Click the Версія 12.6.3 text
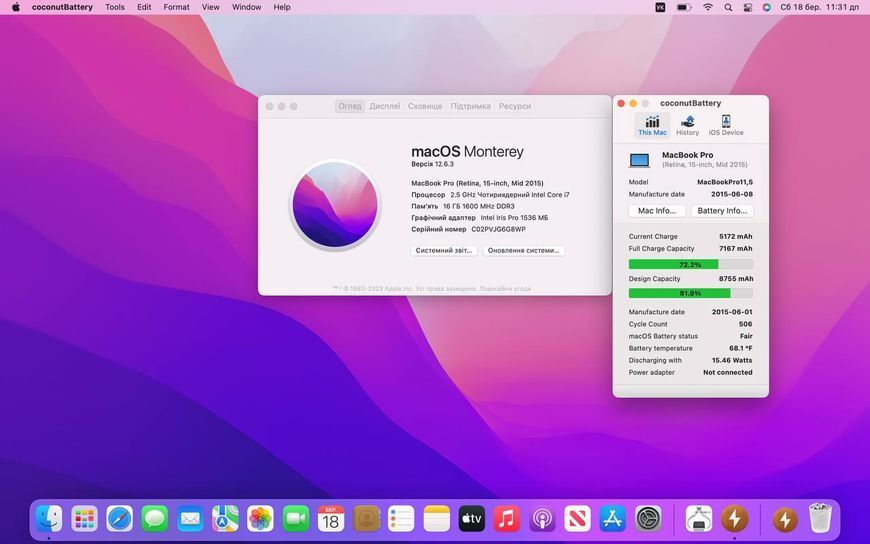Screen dimensions: 870x544 [432, 164]
